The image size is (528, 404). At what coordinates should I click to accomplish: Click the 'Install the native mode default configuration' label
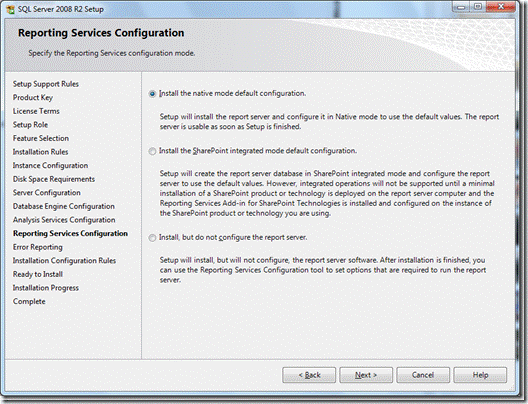pyautogui.click(x=232, y=93)
